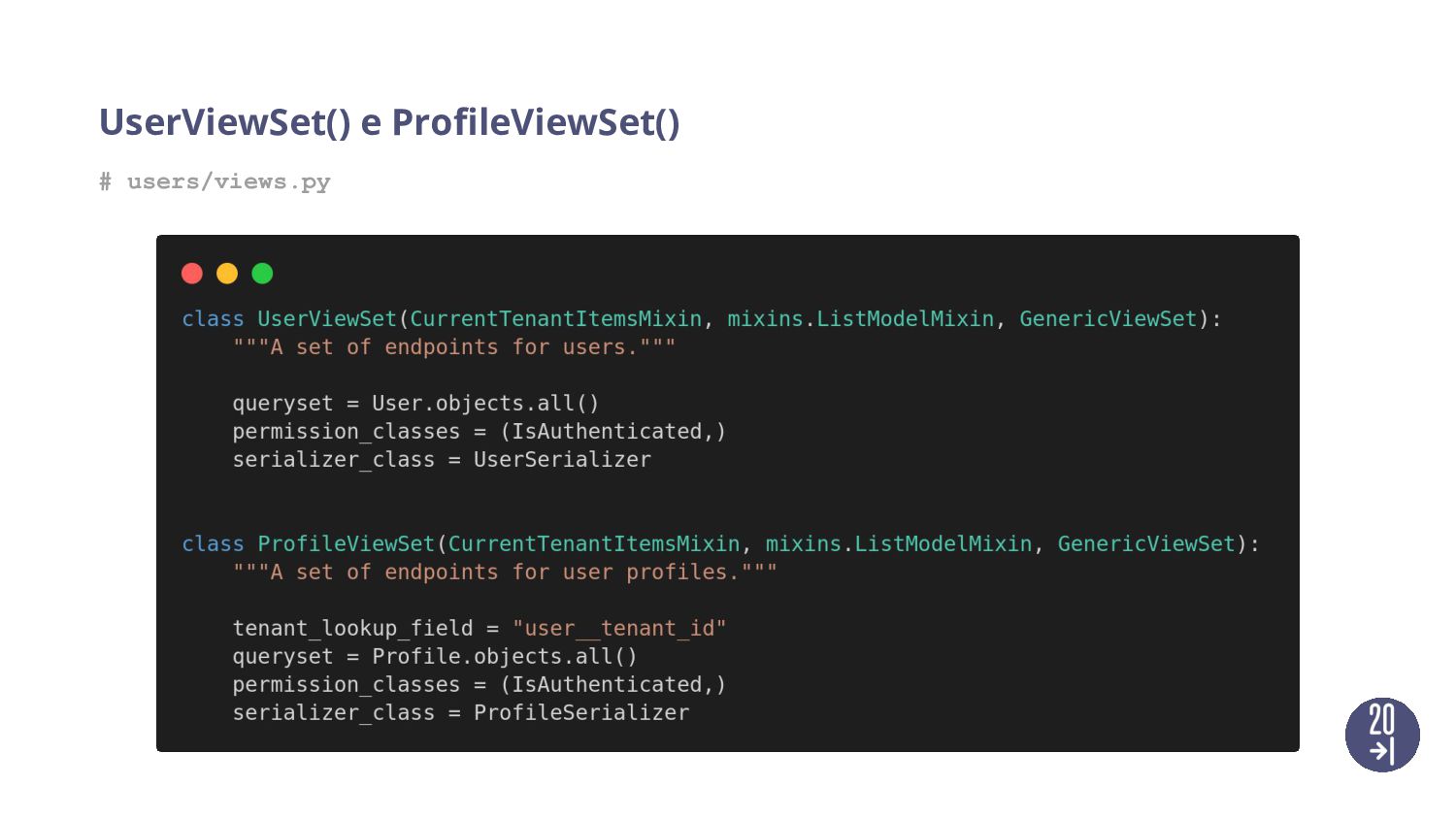
Task: Click mixins.ListModelMixin in the UserViewSet line
Action: click(x=861, y=318)
